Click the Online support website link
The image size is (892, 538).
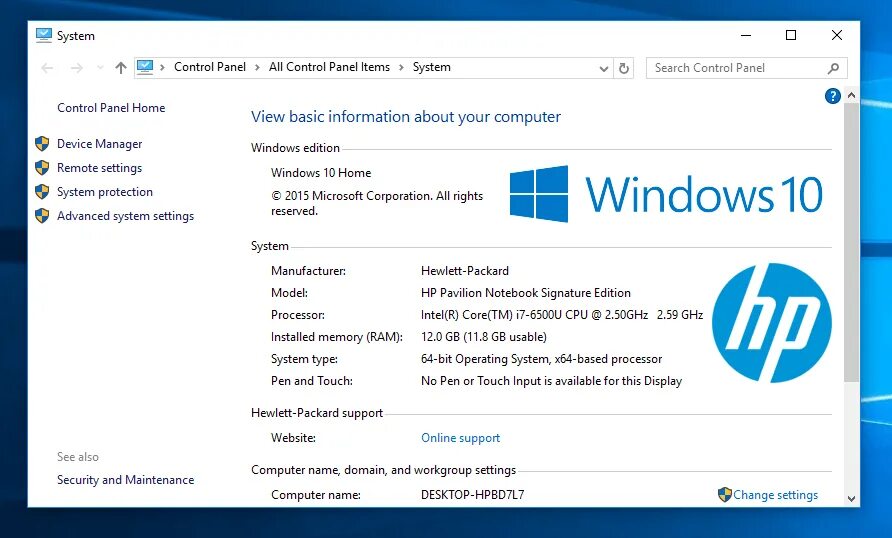pyautogui.click(x=460, y=438)
